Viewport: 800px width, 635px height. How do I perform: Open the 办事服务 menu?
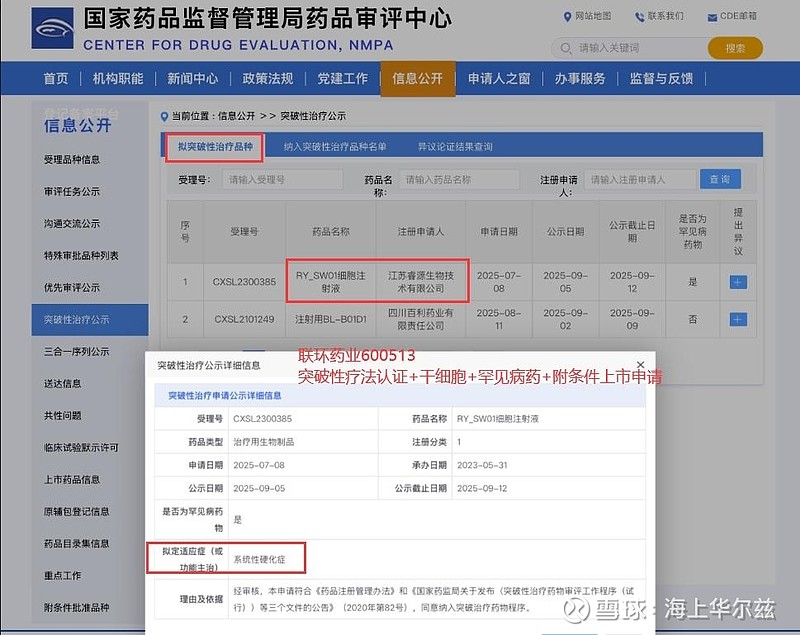580,79
